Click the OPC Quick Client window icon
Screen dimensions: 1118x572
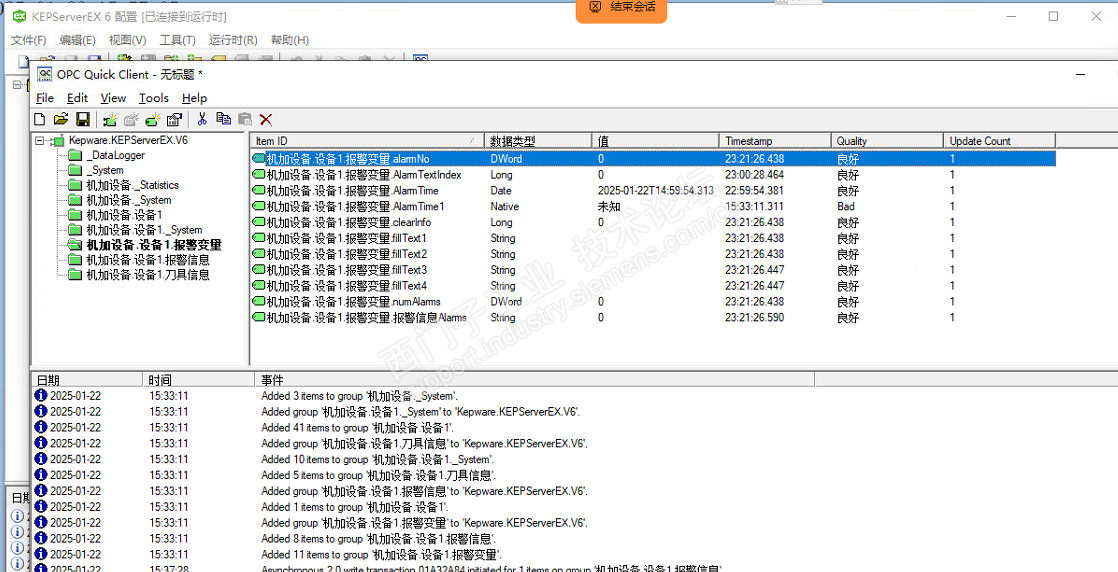tap(45, 74)
